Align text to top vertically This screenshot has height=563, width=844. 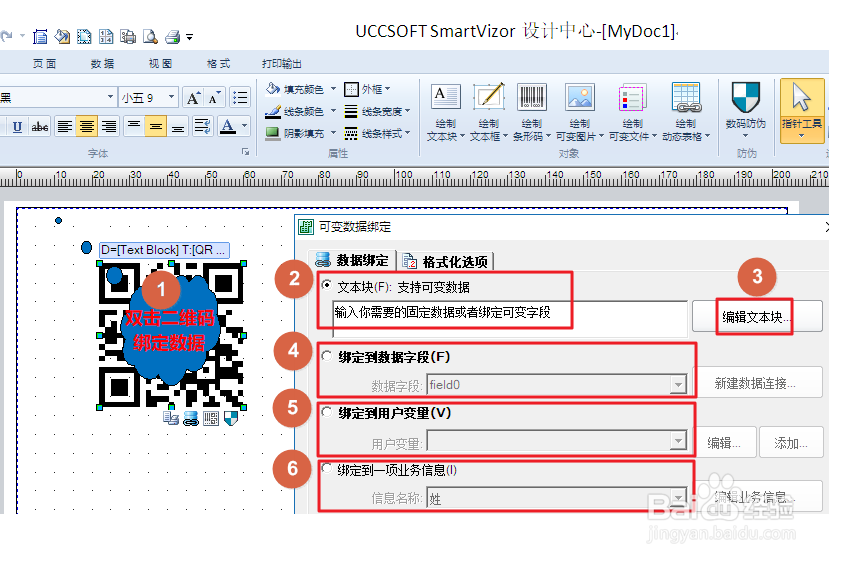pyautogui.click(x=133, y=126)
